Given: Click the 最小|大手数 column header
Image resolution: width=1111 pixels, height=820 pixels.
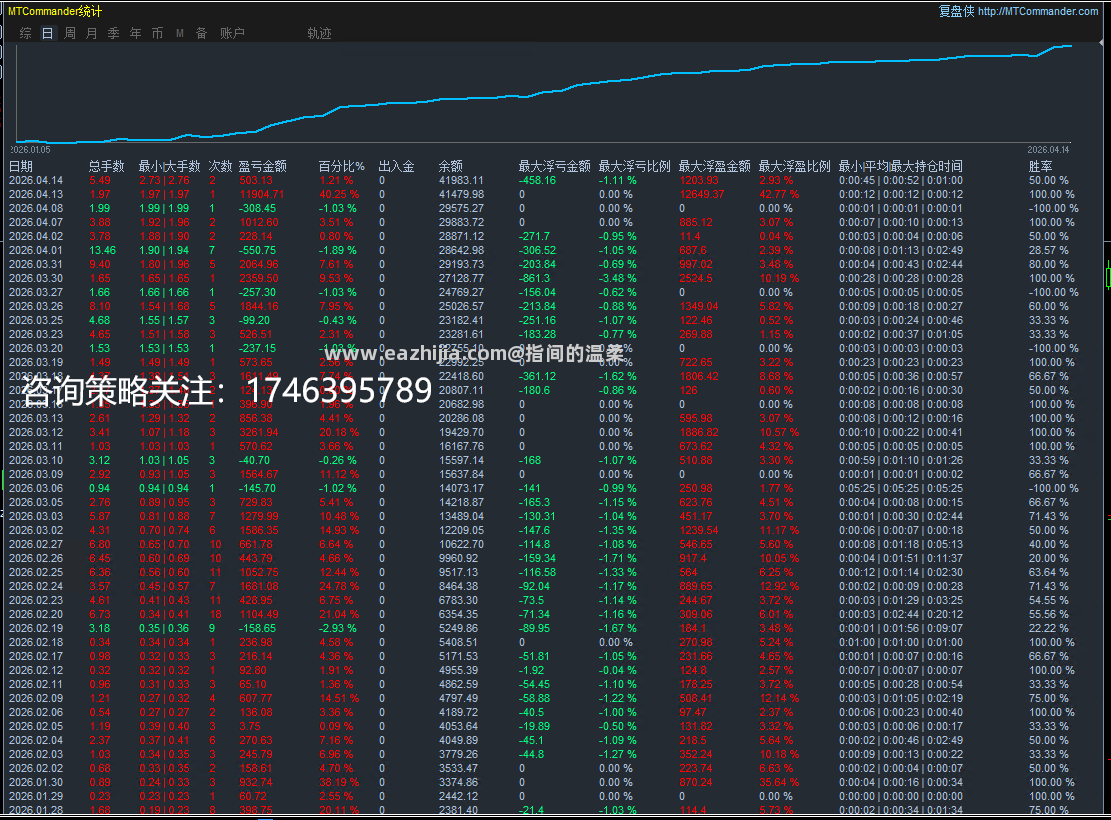Looking at the screenshot, I should tap(169, 167).
